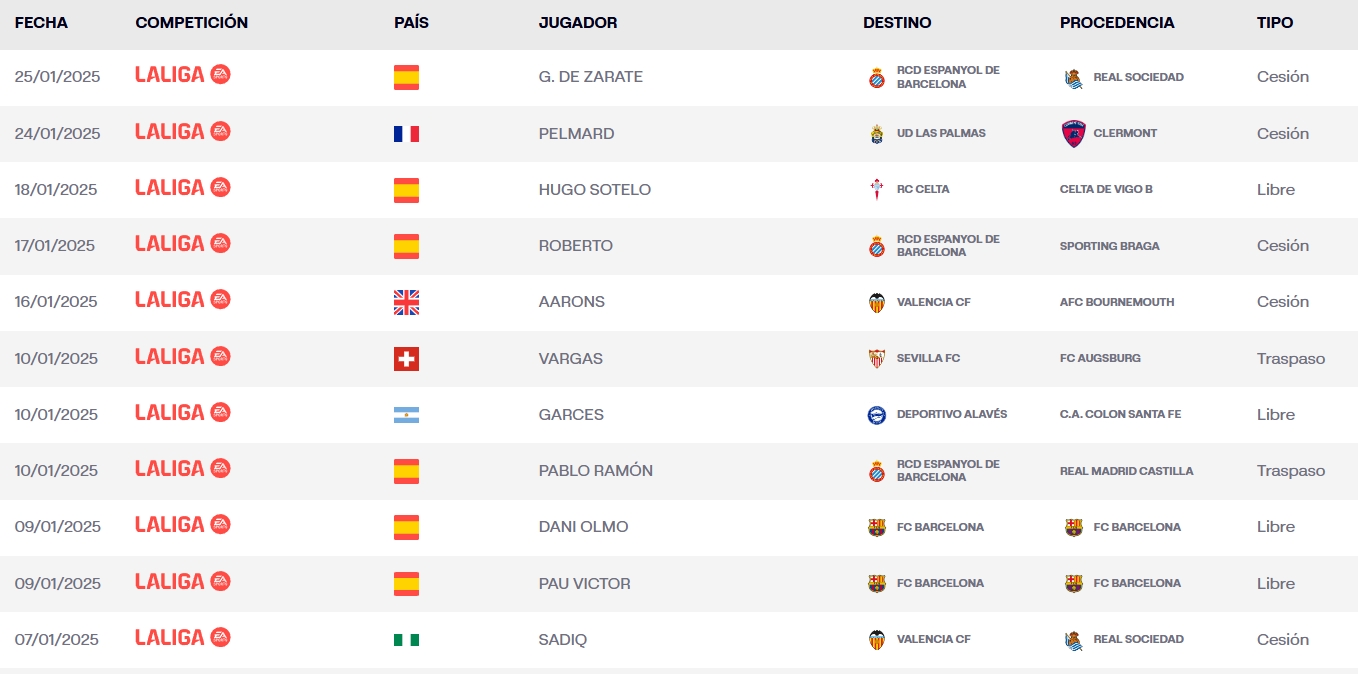1358x674 pixels.
Task: Click the Argentine flag beside Garces
Action: 406,415
